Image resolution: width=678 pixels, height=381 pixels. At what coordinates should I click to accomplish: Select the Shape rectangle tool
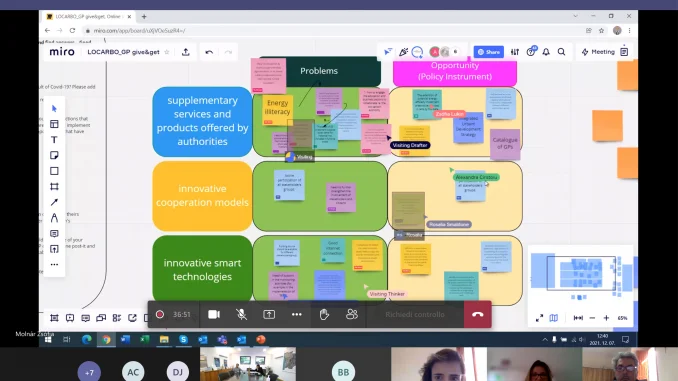pyautogui.click(x=54, y=171)
